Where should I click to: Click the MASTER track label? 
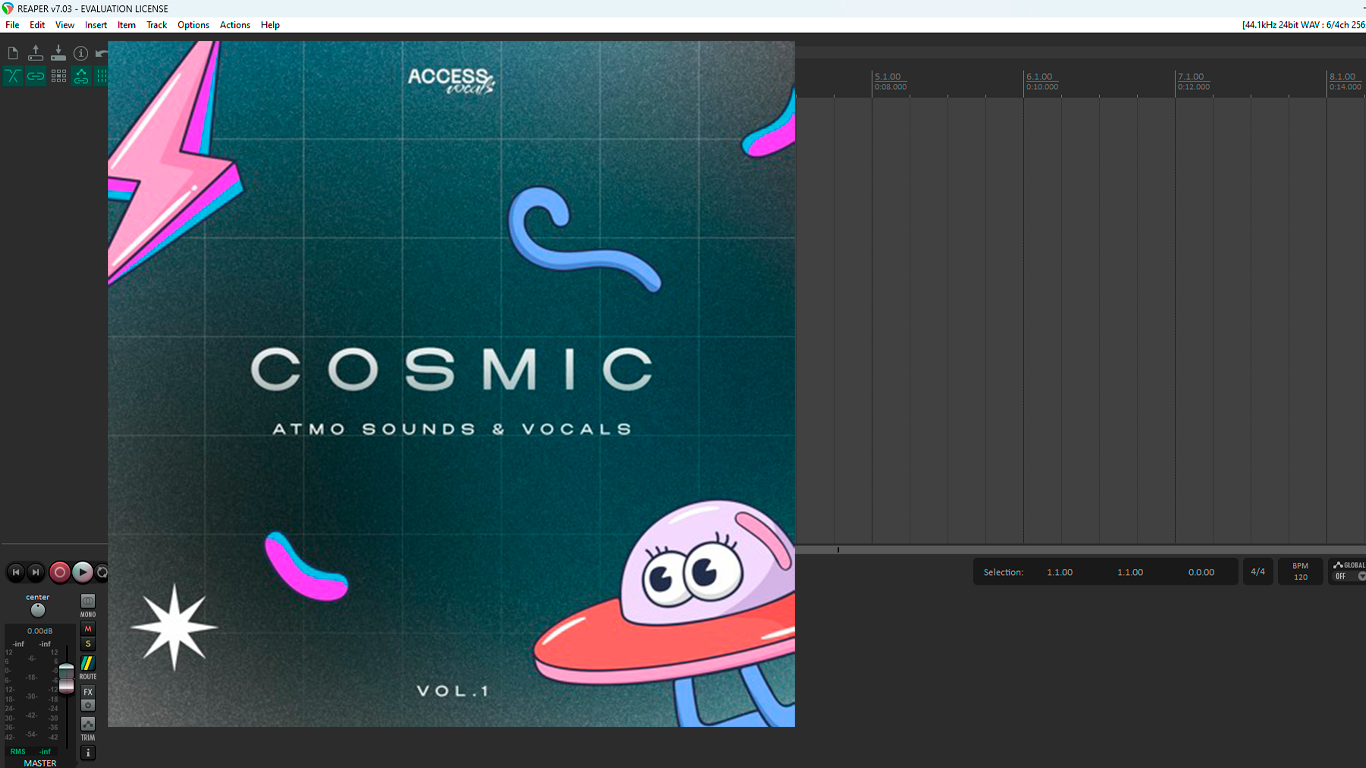40,763
